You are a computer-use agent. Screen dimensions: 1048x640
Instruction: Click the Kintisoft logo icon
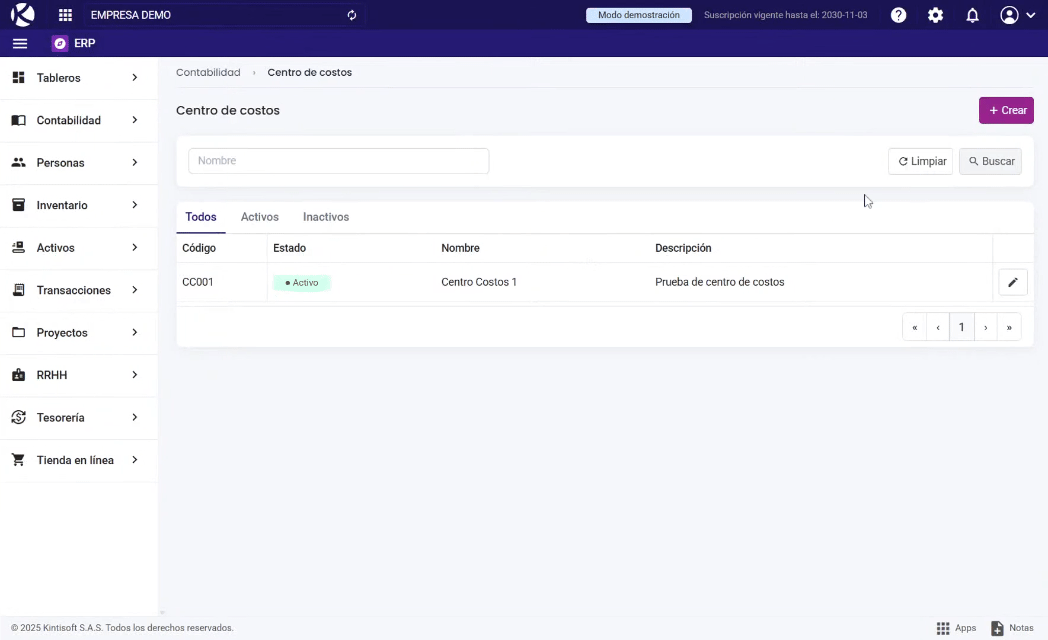(22, 15)
